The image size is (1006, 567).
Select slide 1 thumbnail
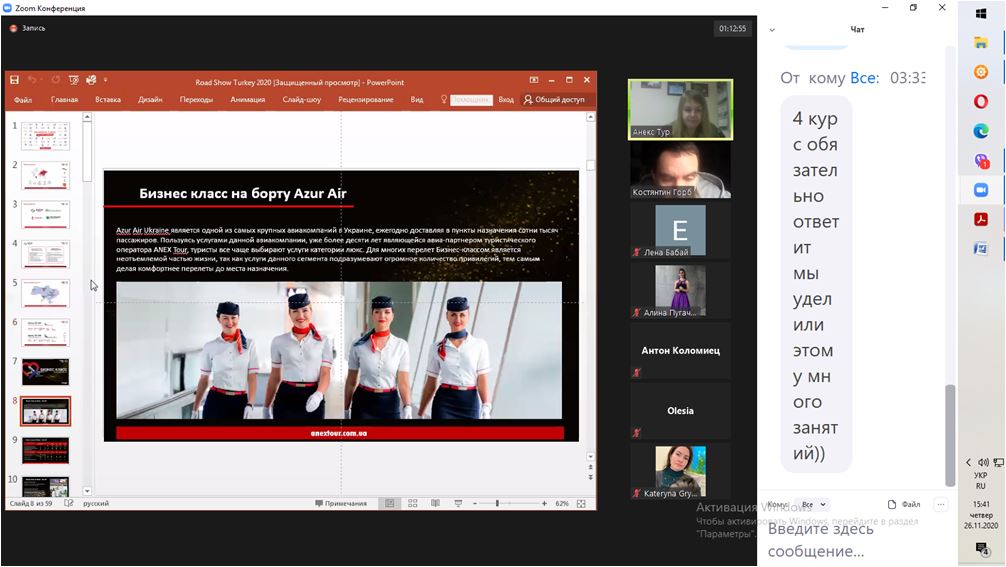tap(46, 135)
